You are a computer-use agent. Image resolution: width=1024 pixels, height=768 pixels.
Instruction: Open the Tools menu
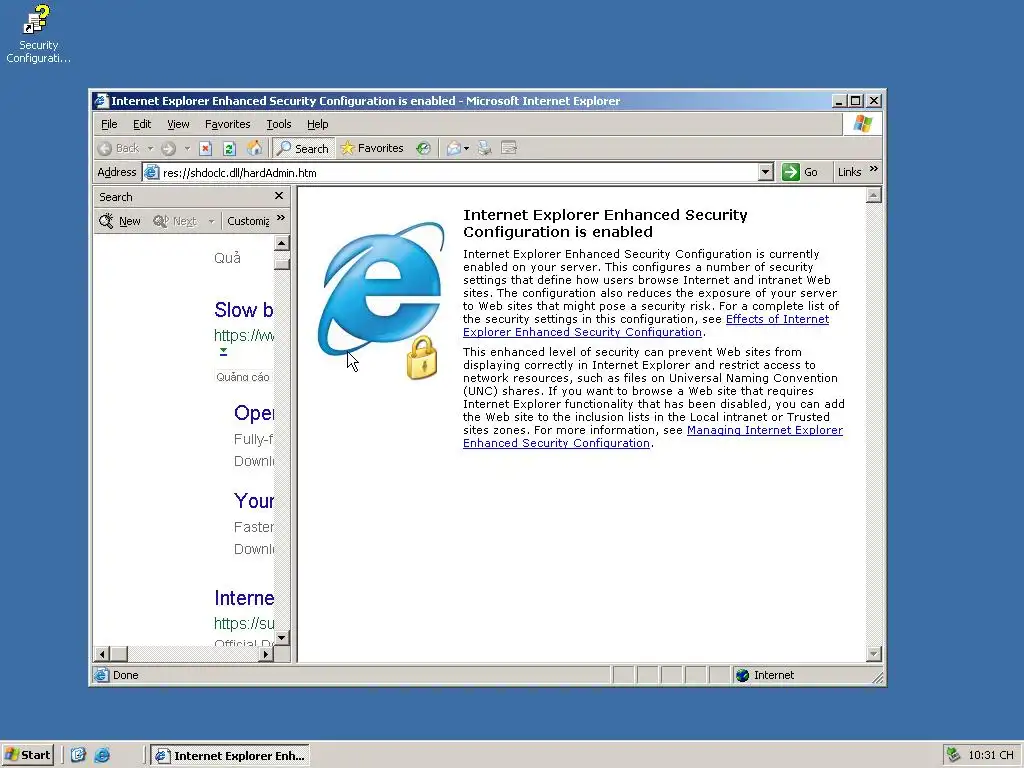pos(279,124)
